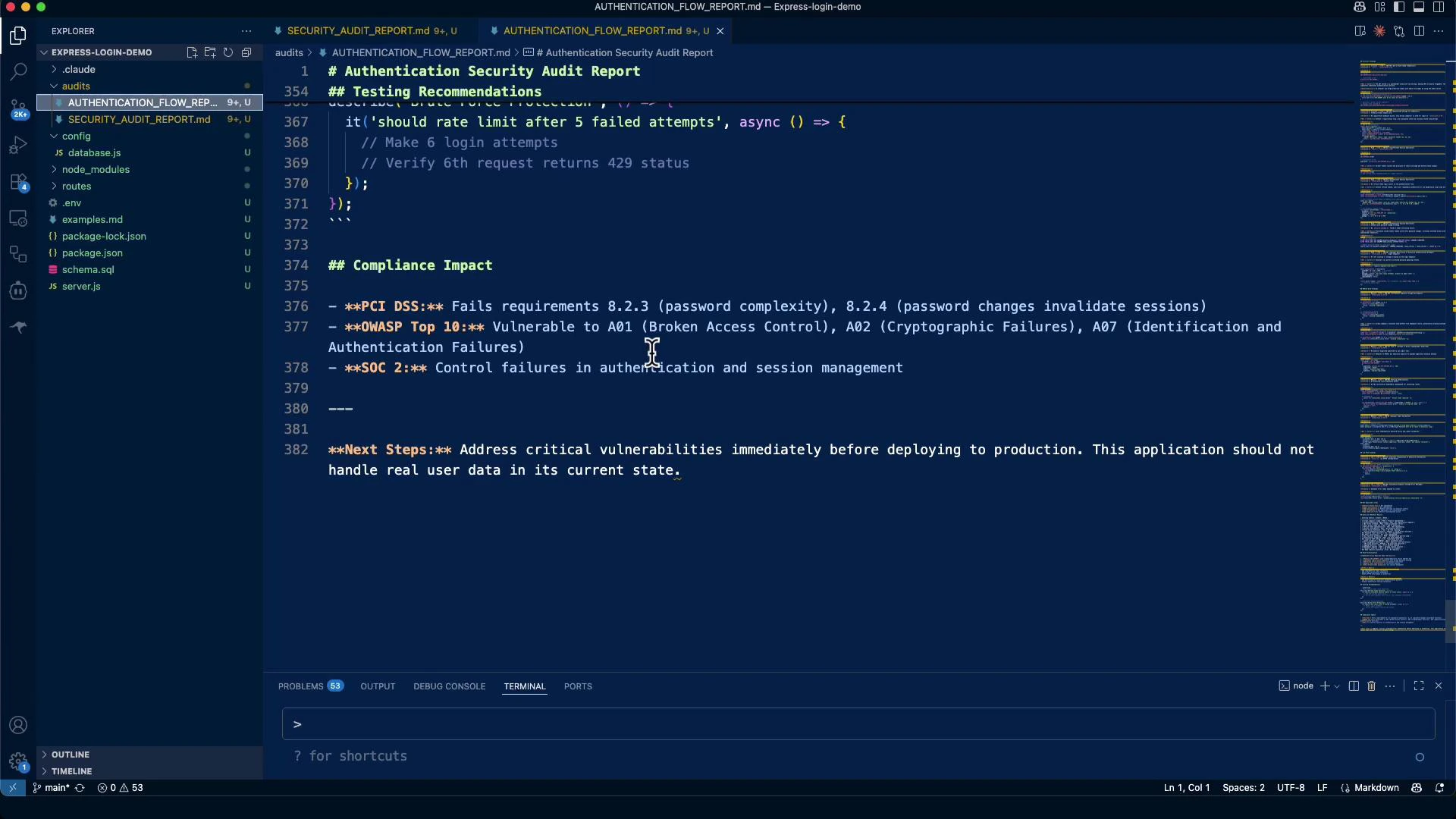The image size is (1456, 819).
Task: Open editor more actions ellipsis
Action: click(x=1439, y=31)
